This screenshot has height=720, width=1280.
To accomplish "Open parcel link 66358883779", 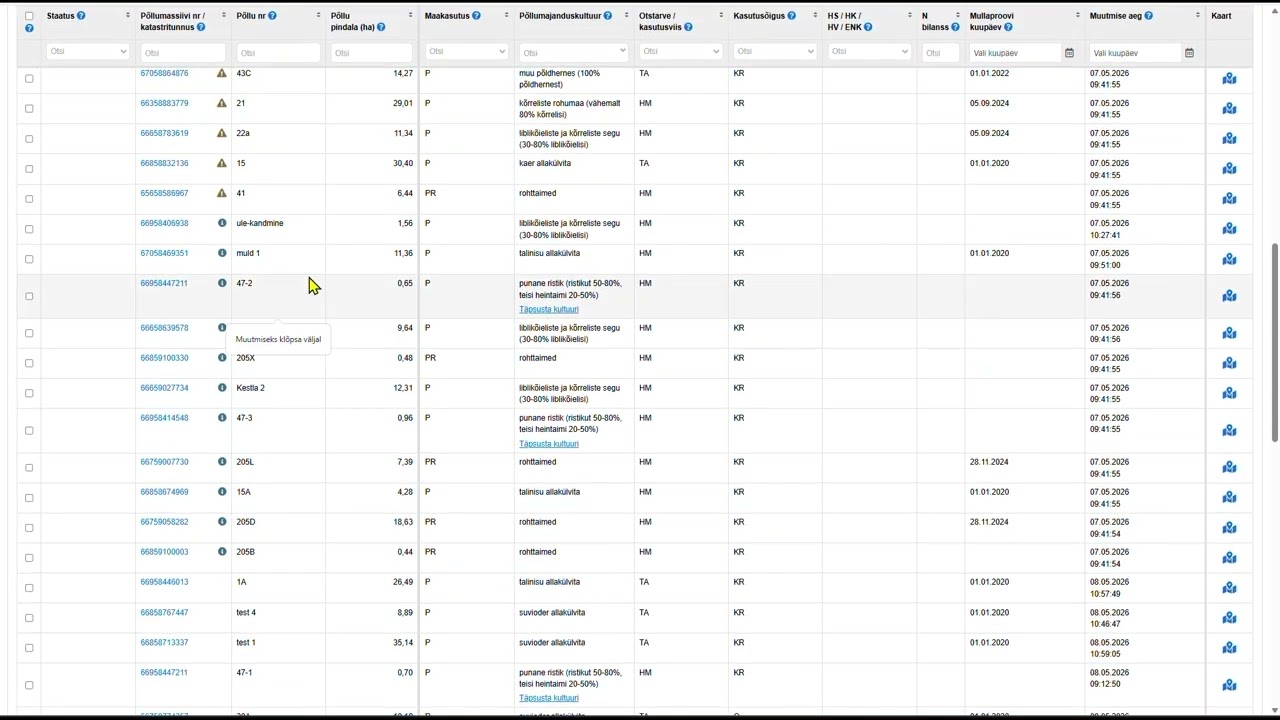I will pyautogui.click(x=164, y=103).
